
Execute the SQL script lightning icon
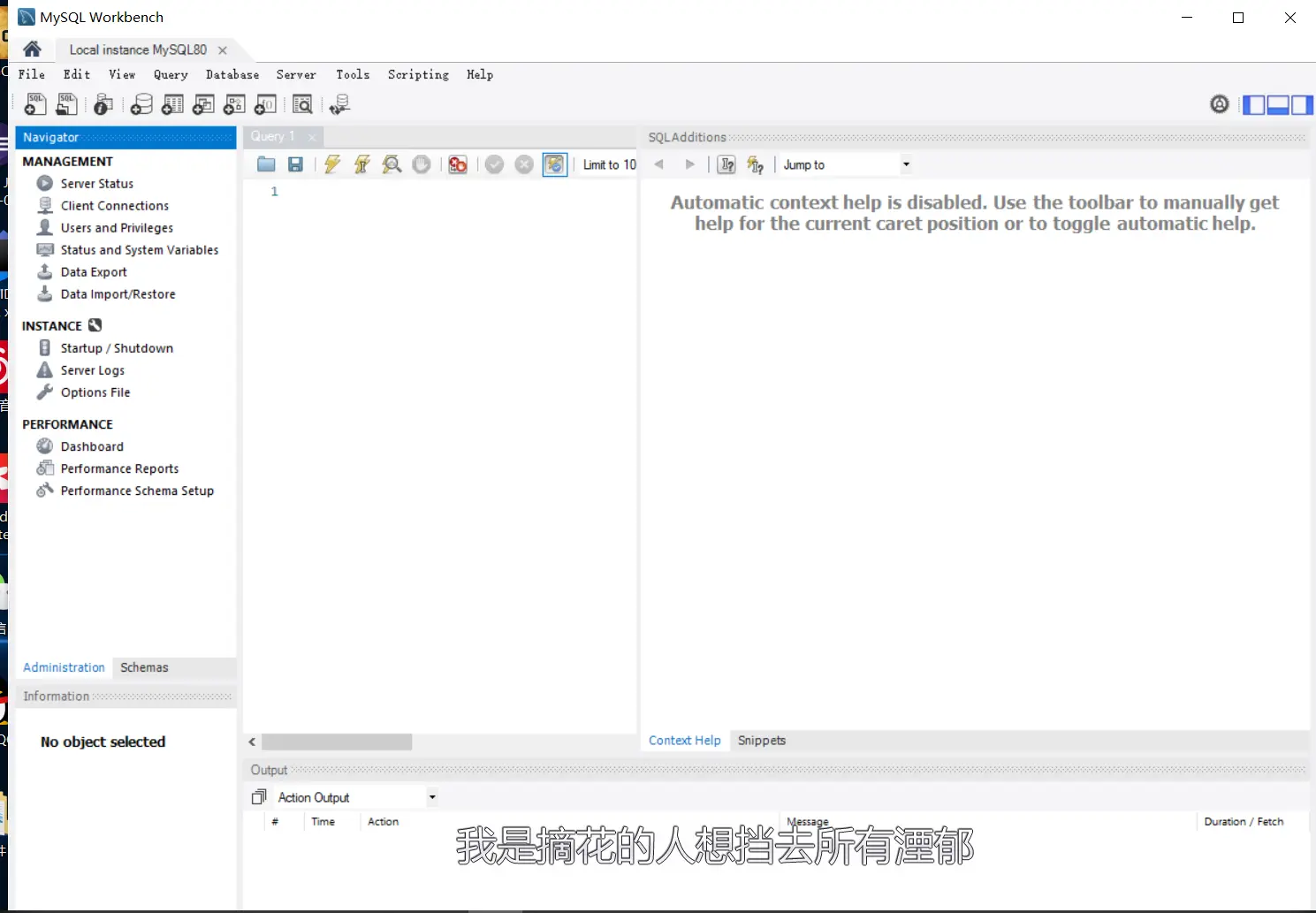(x=332, y=164)
